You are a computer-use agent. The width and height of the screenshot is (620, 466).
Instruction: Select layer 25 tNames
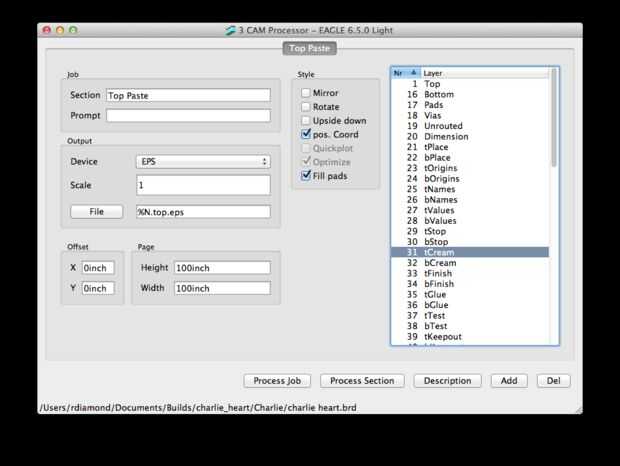(x=470, y=189)
